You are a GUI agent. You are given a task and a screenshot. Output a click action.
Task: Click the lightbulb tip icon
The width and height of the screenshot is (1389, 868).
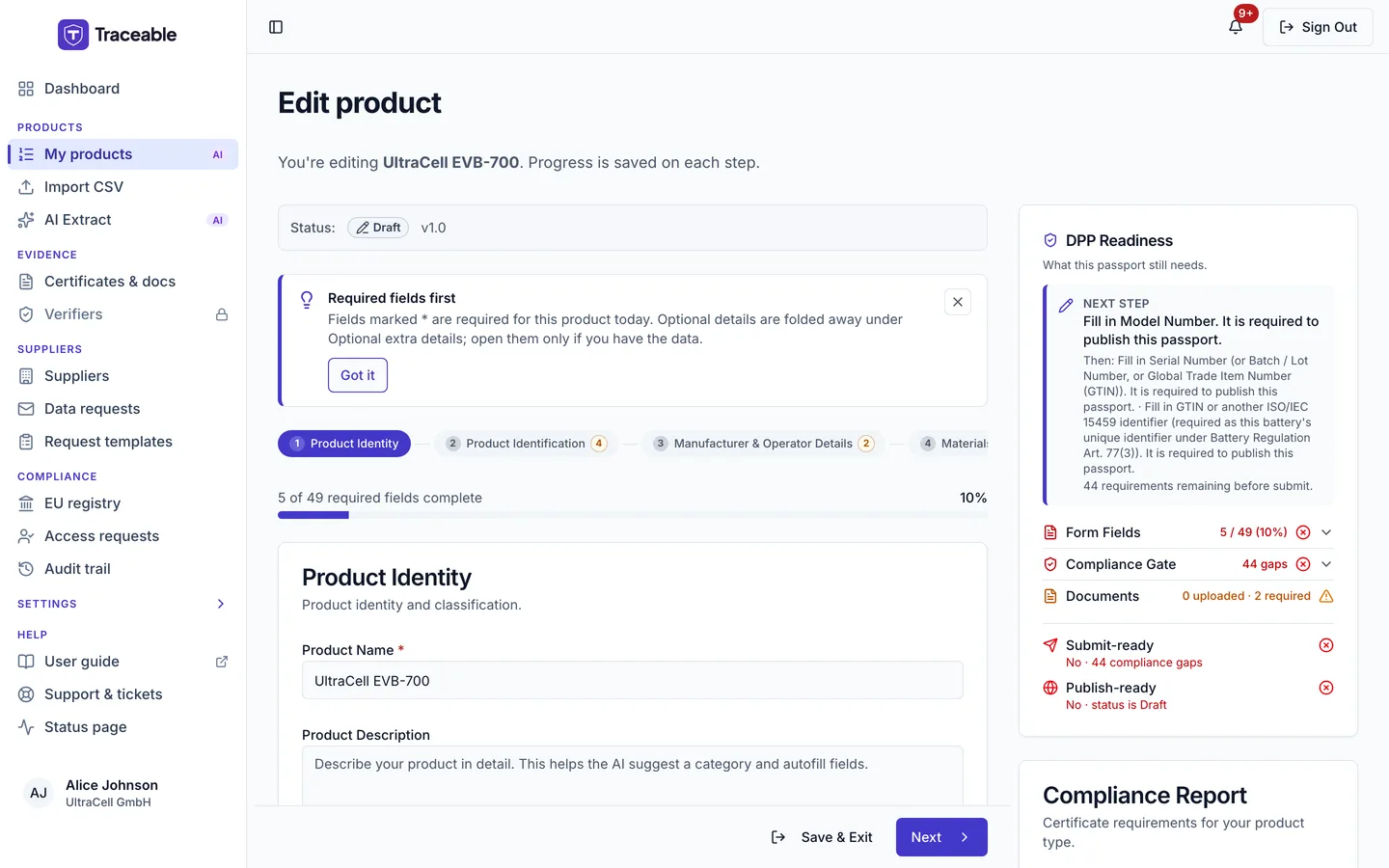(307, 300)
